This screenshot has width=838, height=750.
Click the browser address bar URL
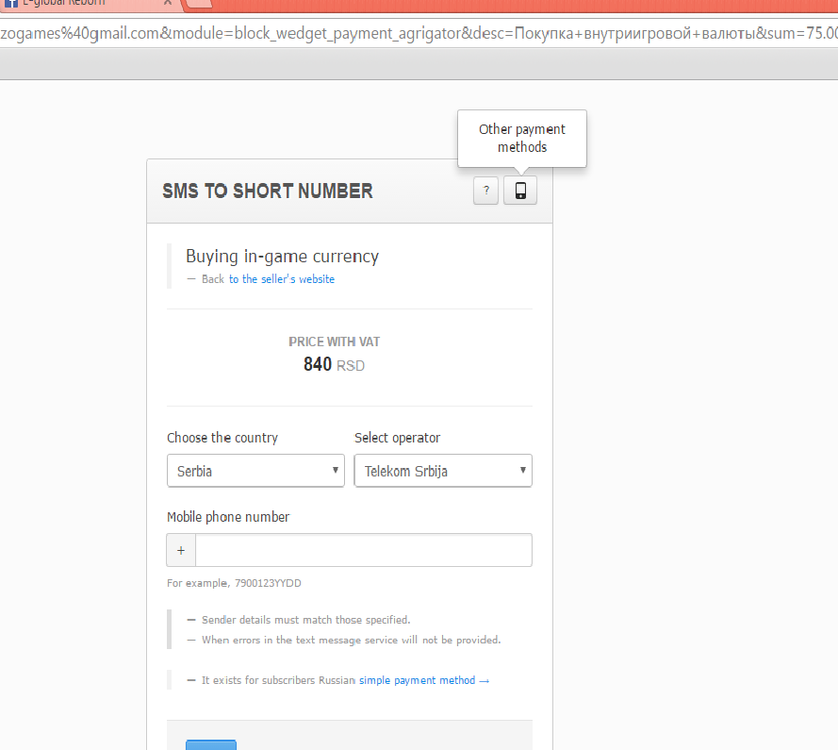[419, 33]
